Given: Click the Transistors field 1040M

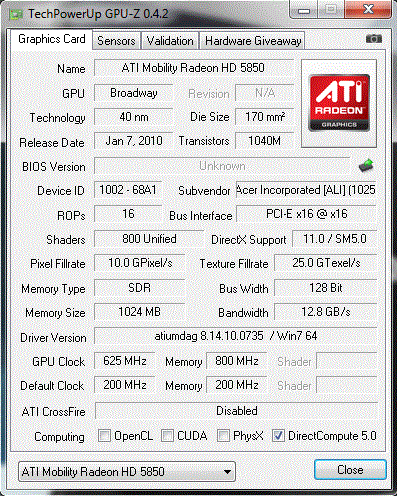Looking at the screenshot, I should (265, 141).
